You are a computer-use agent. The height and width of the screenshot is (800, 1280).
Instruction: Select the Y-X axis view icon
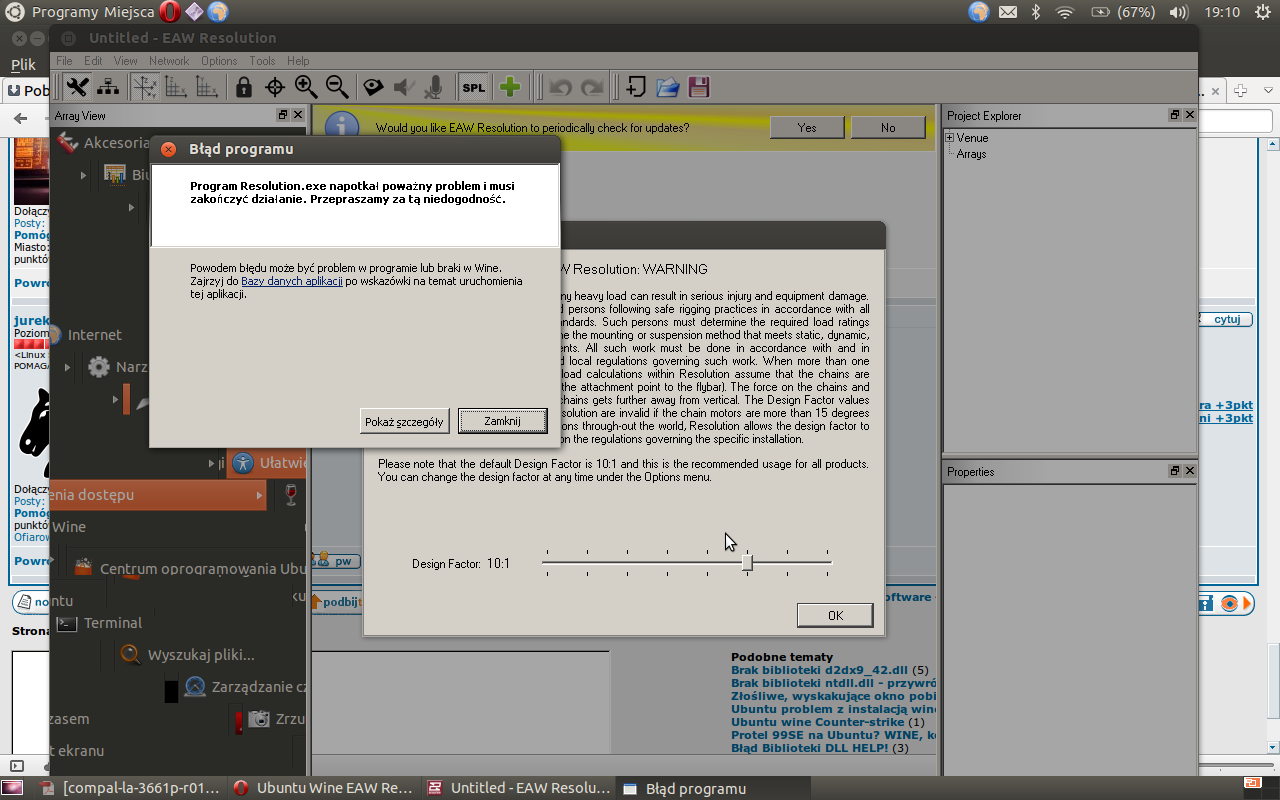[x=206, y=87]
